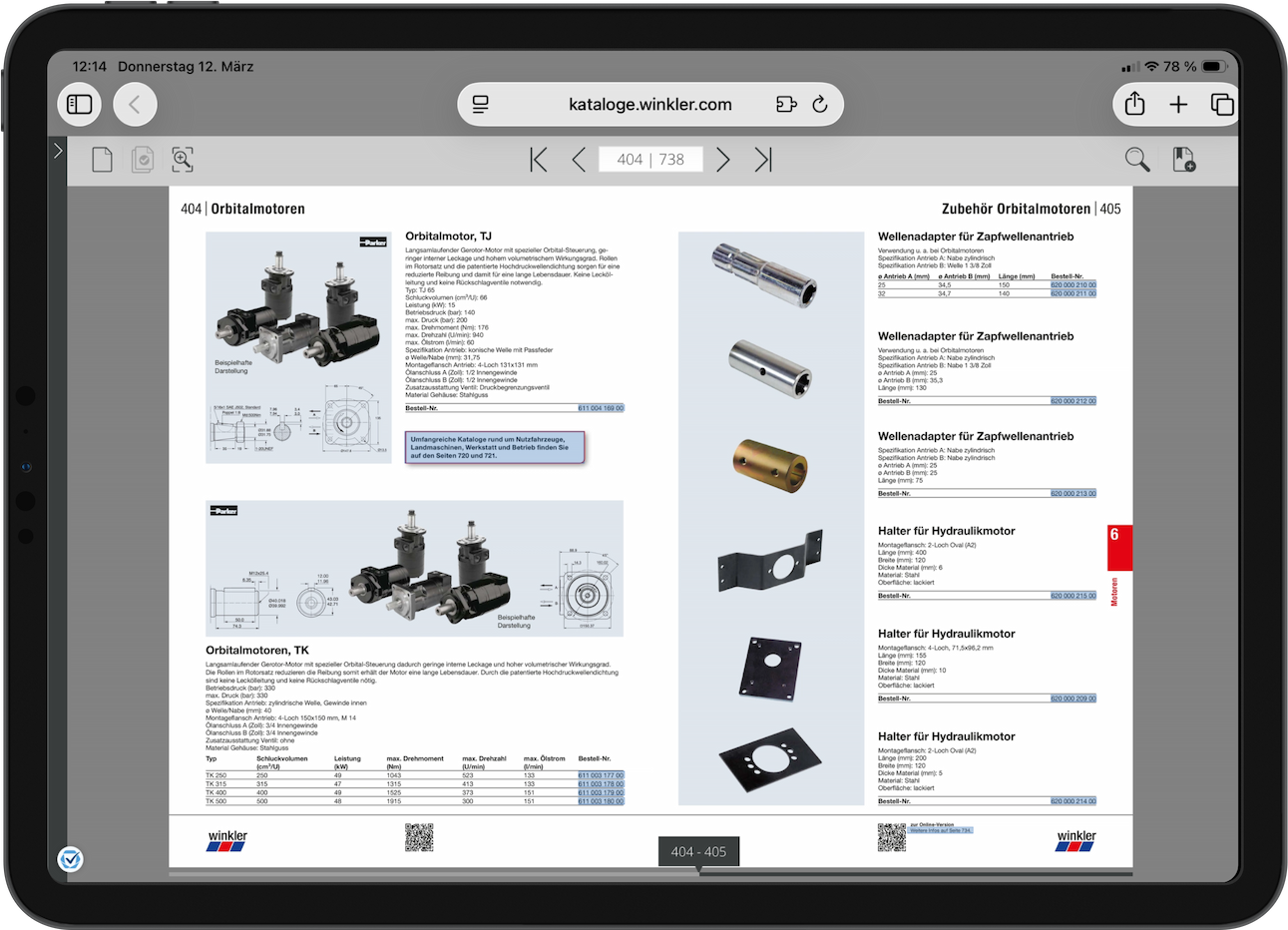1288x930 pixels.
Task: Open the 404 - 405 page label
Action: coord(697,851)
